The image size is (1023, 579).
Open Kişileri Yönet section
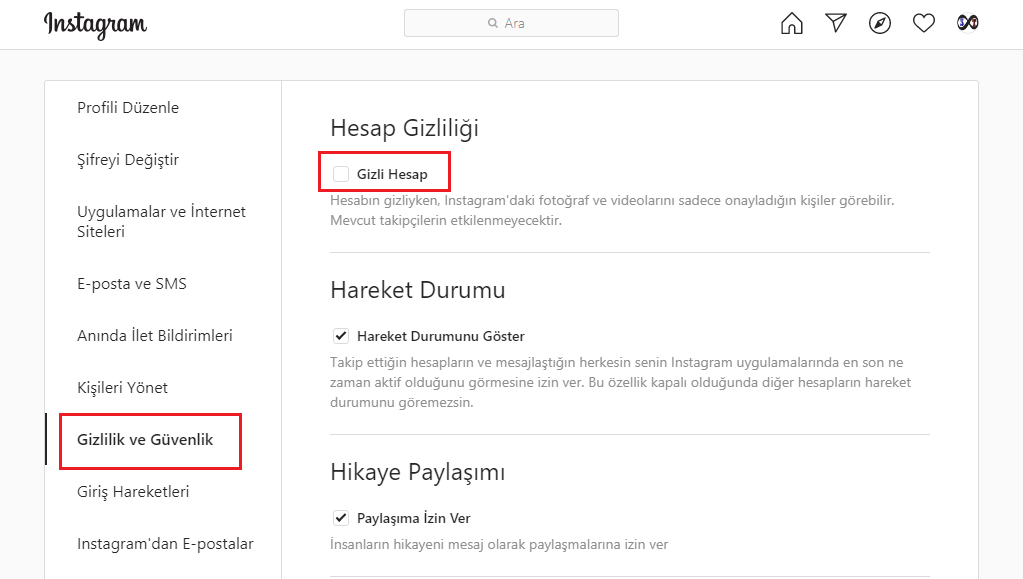tap(123, 388)
